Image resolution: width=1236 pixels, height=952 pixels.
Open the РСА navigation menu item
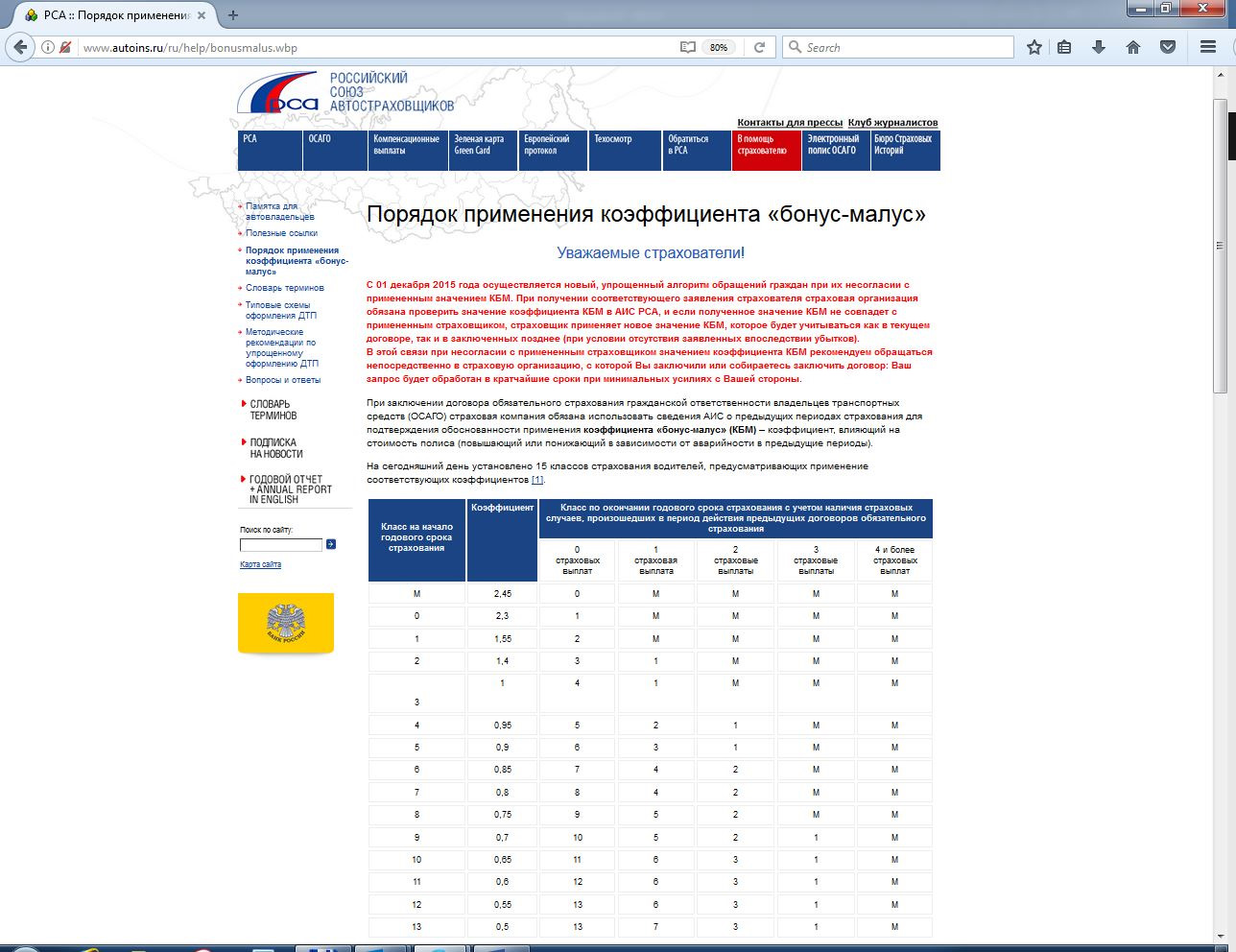click(x=270, y=151)
